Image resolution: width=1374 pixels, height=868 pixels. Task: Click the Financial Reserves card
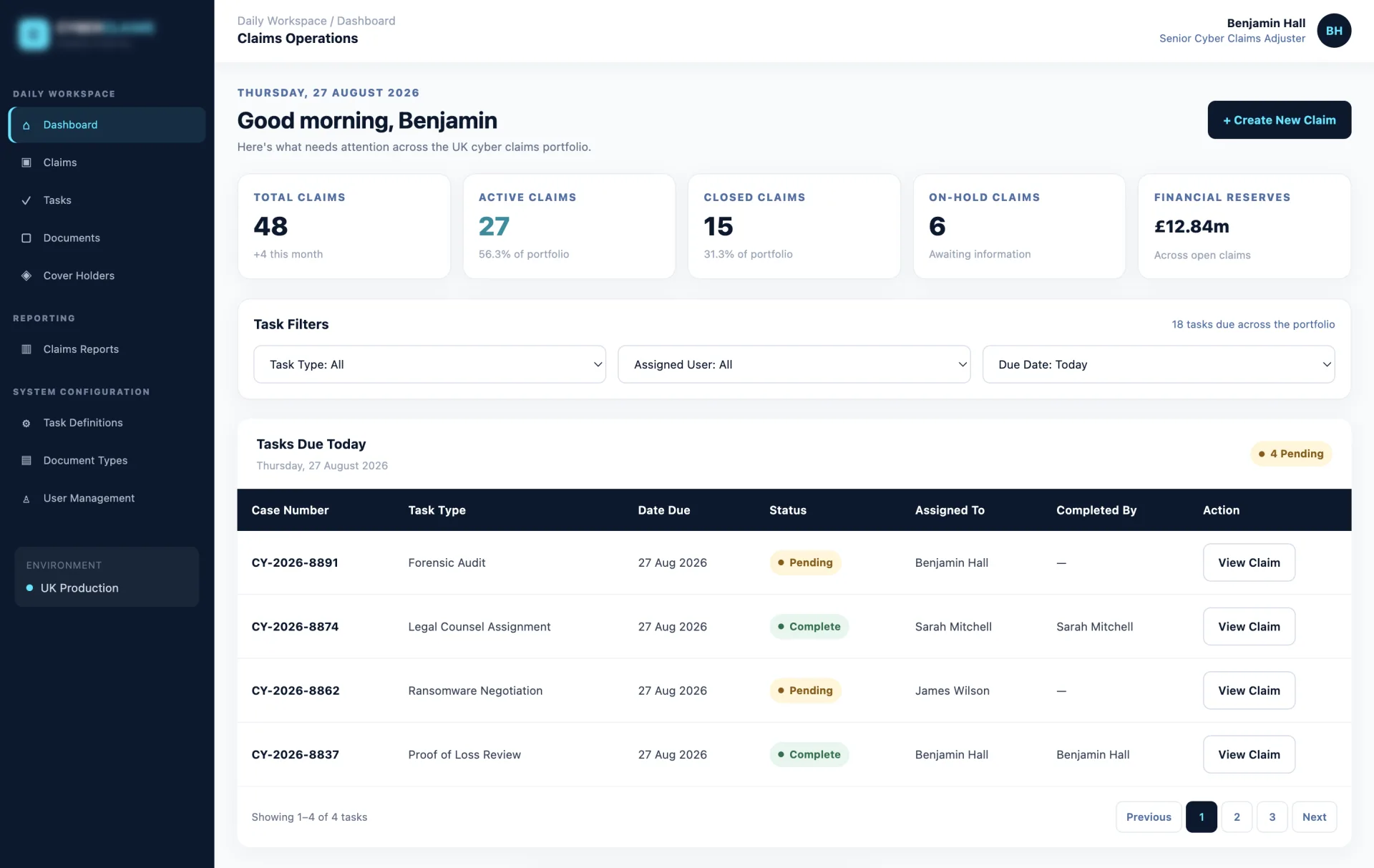tap(1244, 226)
